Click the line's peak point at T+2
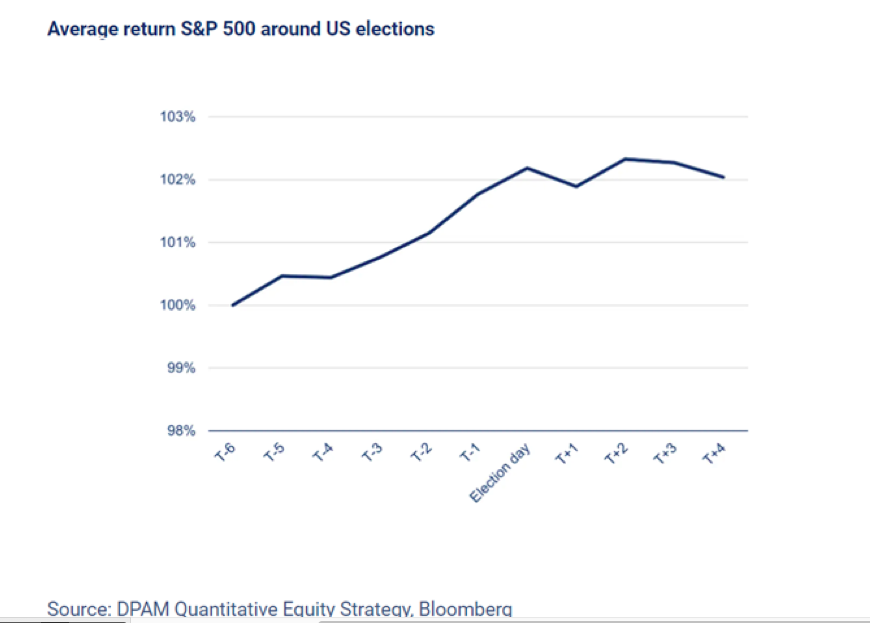Viewport: 870px width, 623px height. click(625, 158)
